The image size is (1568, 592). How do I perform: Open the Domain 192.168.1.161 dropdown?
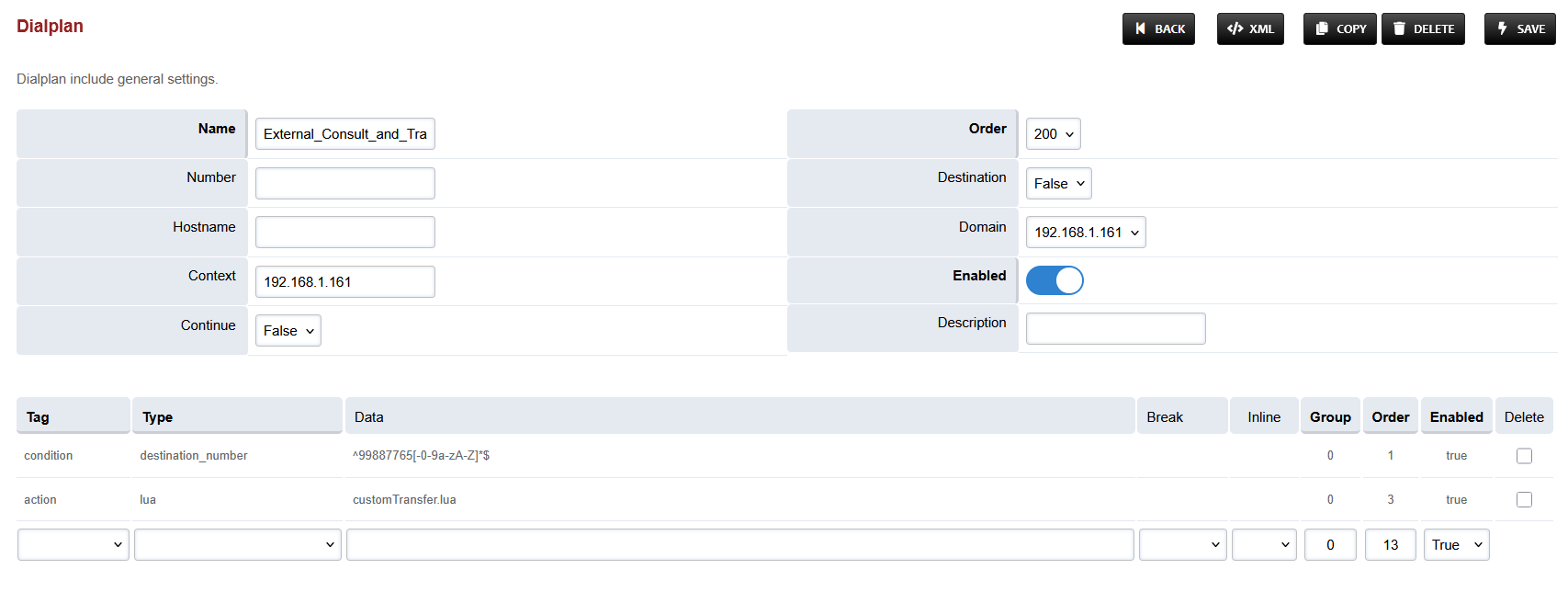pos(1086,233)
